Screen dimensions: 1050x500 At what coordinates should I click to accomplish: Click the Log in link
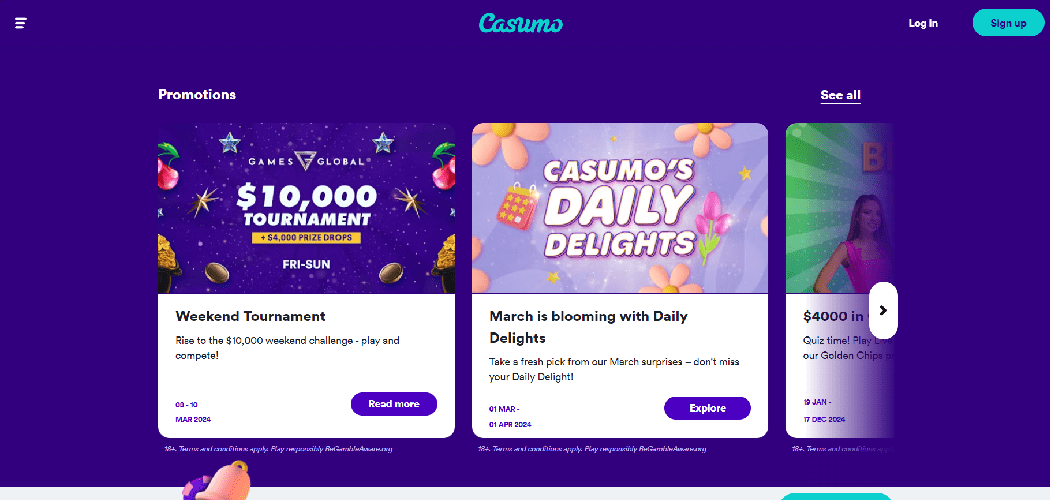pyautogui.click(x=923, y=23)
